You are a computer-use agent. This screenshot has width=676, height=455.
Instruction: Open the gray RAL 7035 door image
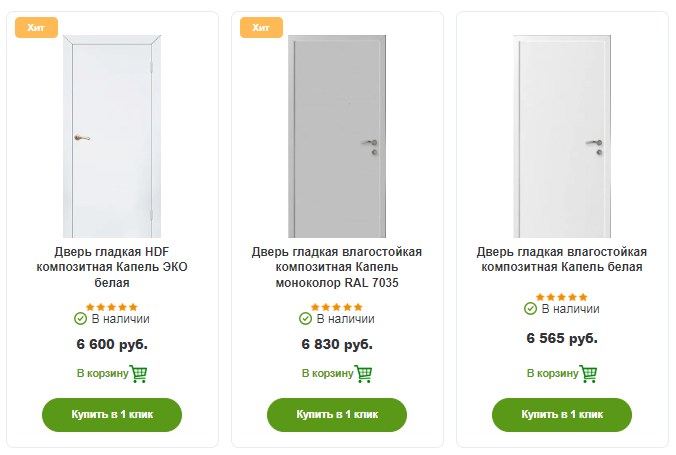337,135
